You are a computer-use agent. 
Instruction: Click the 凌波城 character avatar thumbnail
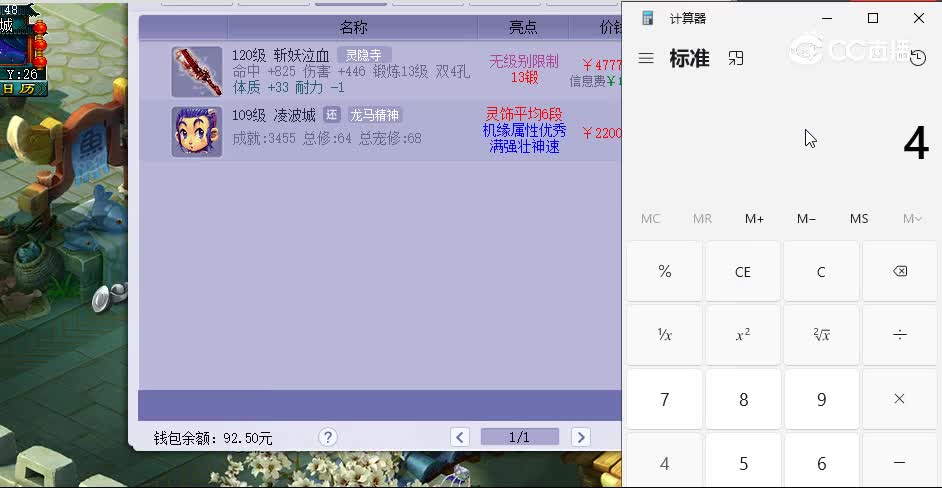click(x=196, y=132)
